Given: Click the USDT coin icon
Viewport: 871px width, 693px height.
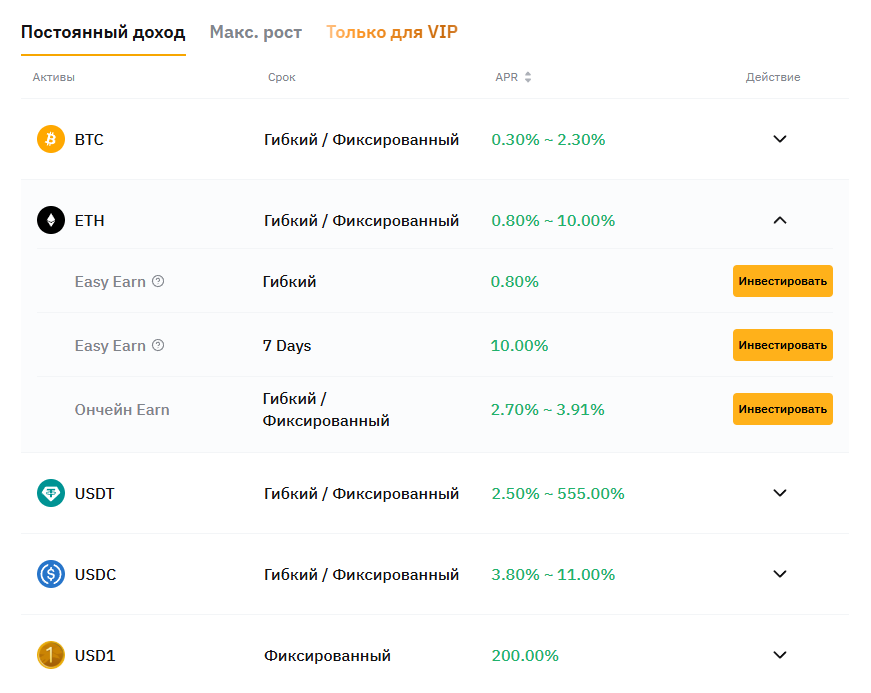Looking at the screenshot, I should coord(51,493).
